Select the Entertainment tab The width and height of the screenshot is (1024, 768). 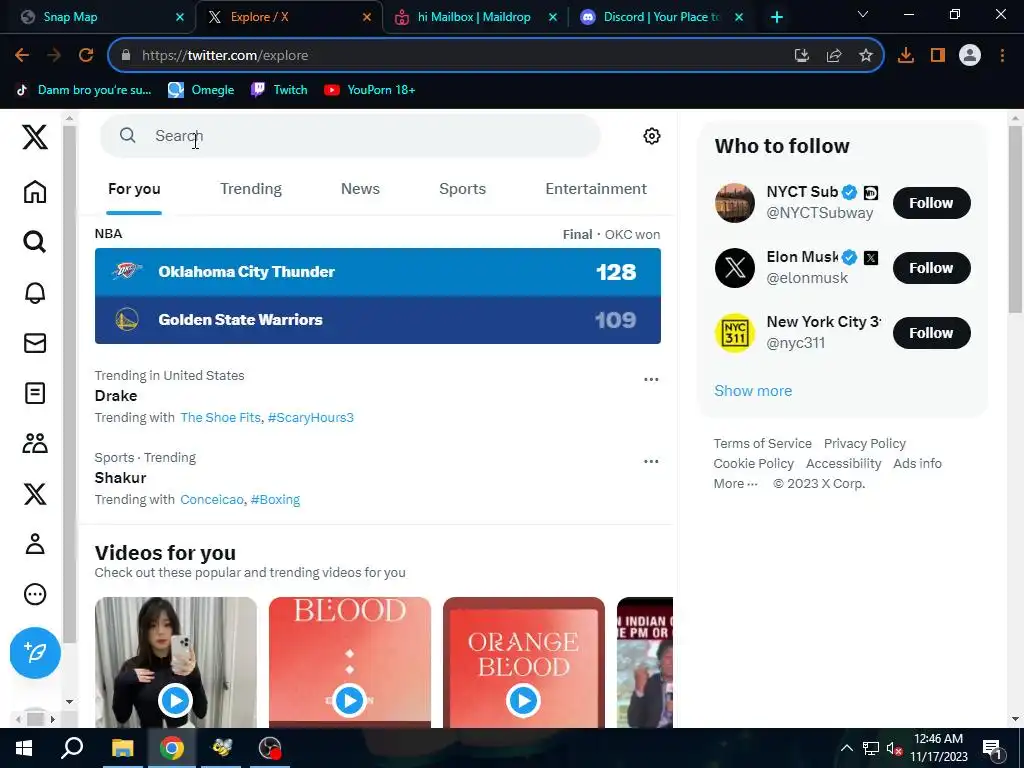(596, 189)
